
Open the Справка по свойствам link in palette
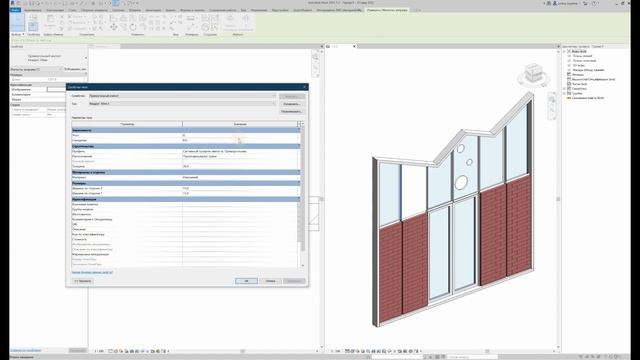pyautogui.click(x=26, y=350)
